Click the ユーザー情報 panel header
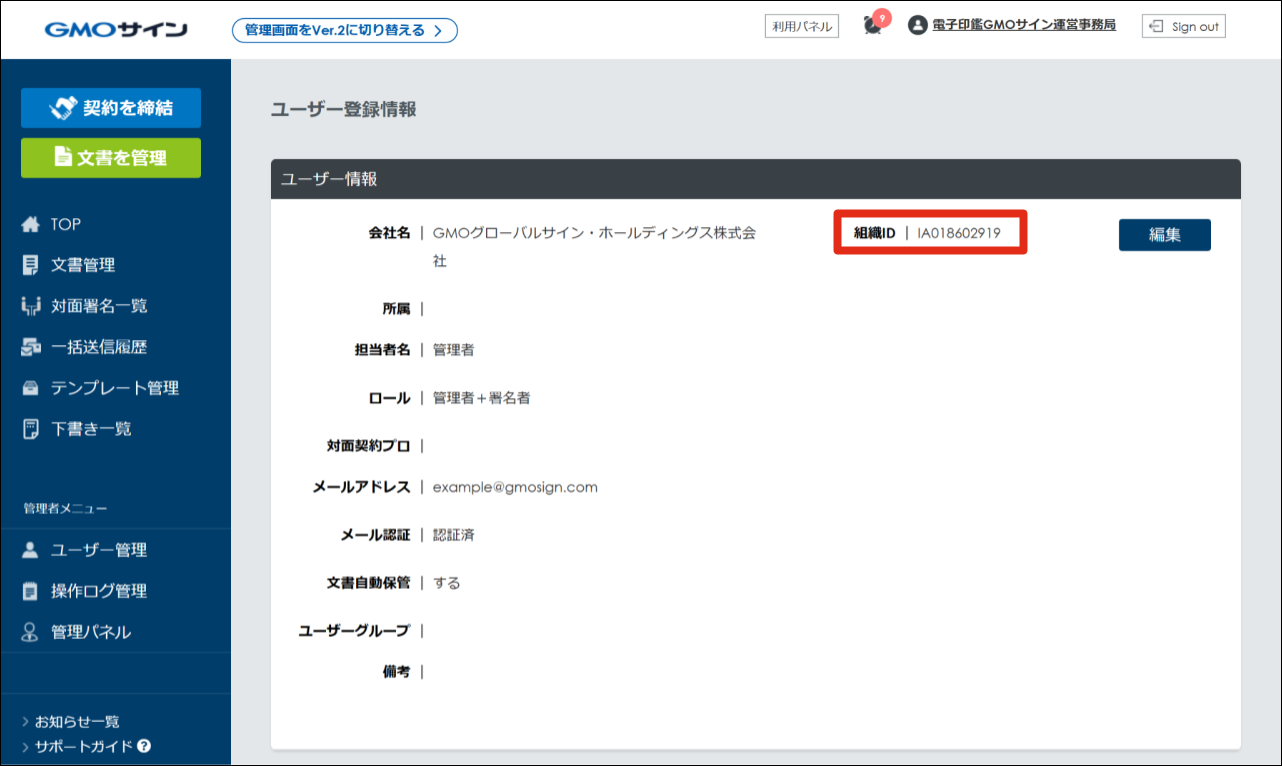 pos(756,179)
